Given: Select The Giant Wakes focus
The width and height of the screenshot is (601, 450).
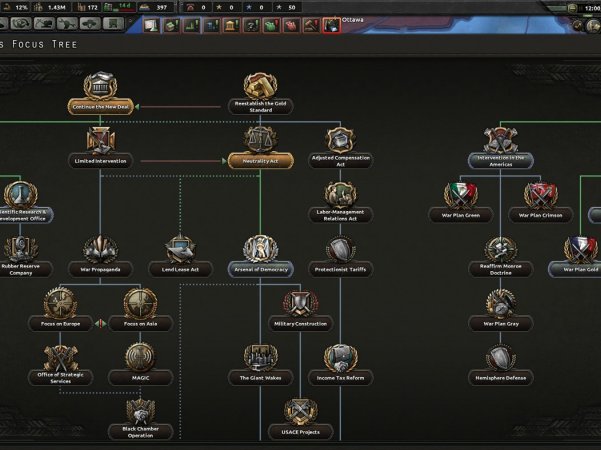Looking at the screenshot, I should click(x=261, y=378).
